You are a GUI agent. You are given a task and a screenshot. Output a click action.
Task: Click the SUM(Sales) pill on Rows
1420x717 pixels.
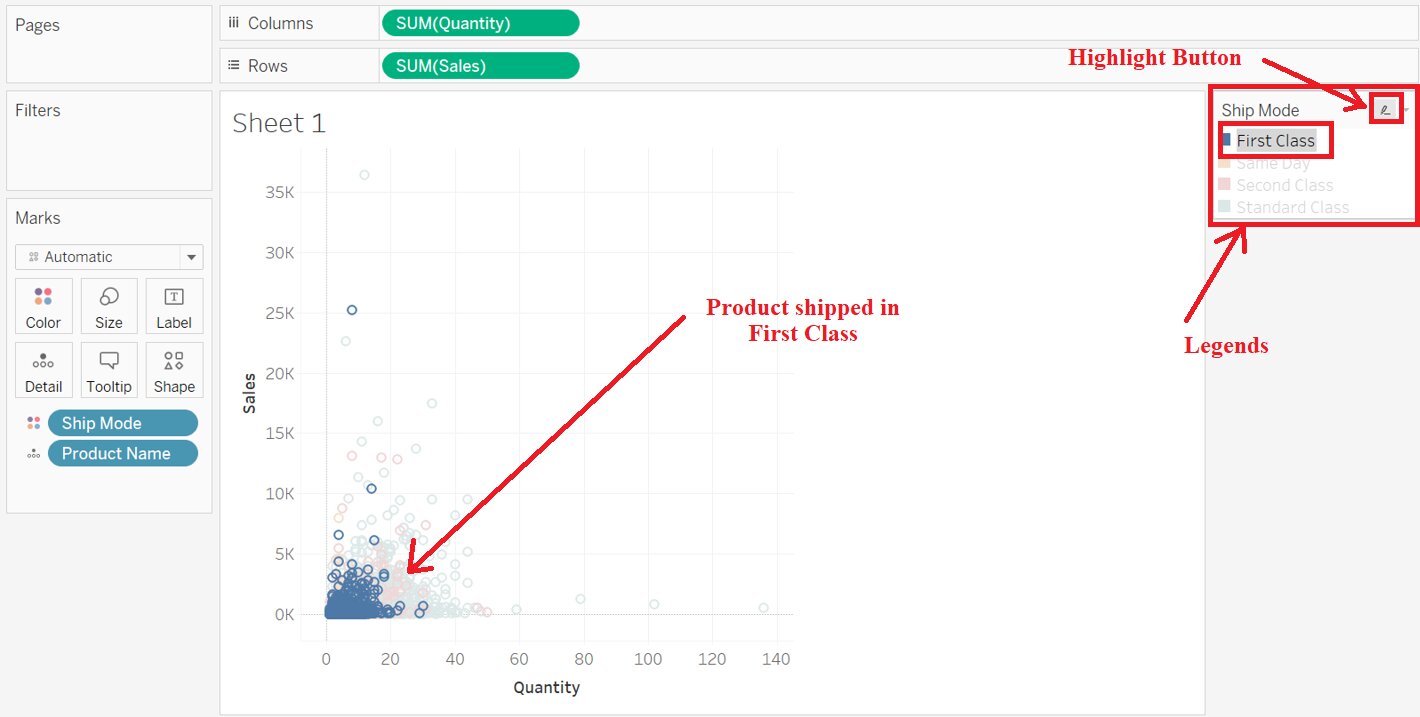pyautogui.click(x=480, y=66)
